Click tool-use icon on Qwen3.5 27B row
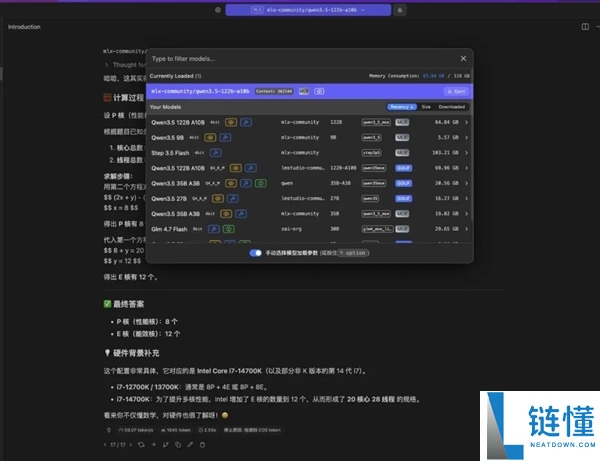600x461 pixels. click(x=233, y=199)
